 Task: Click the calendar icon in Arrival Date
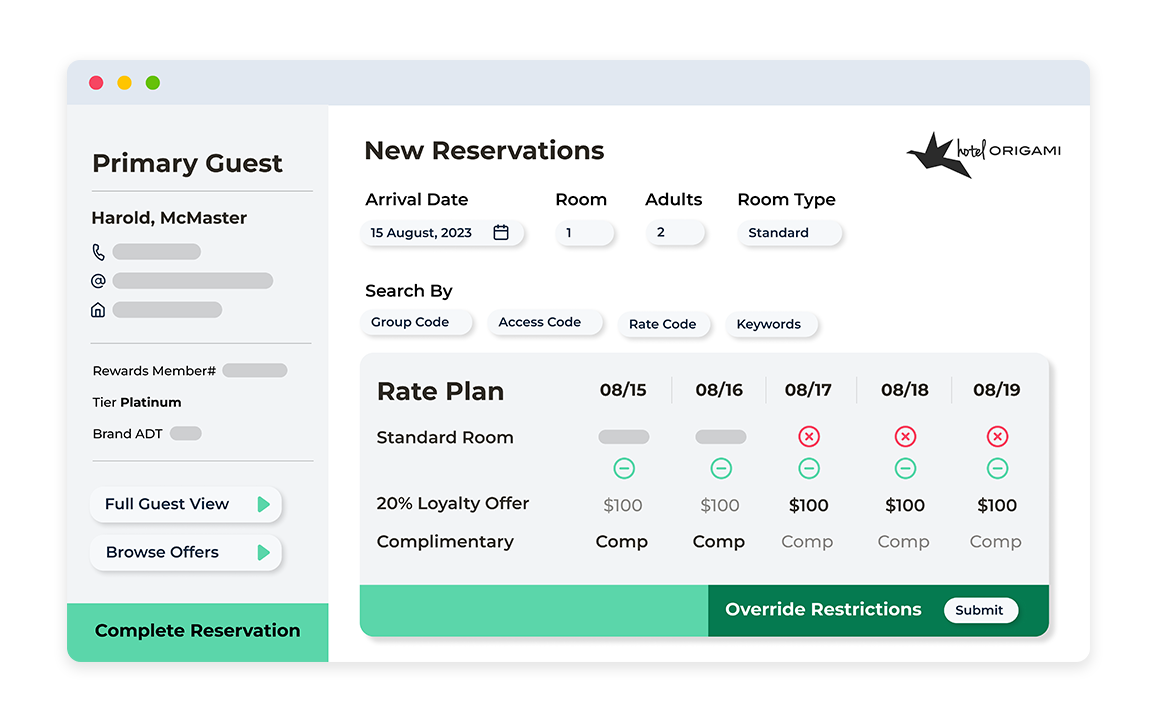point(501,233)
